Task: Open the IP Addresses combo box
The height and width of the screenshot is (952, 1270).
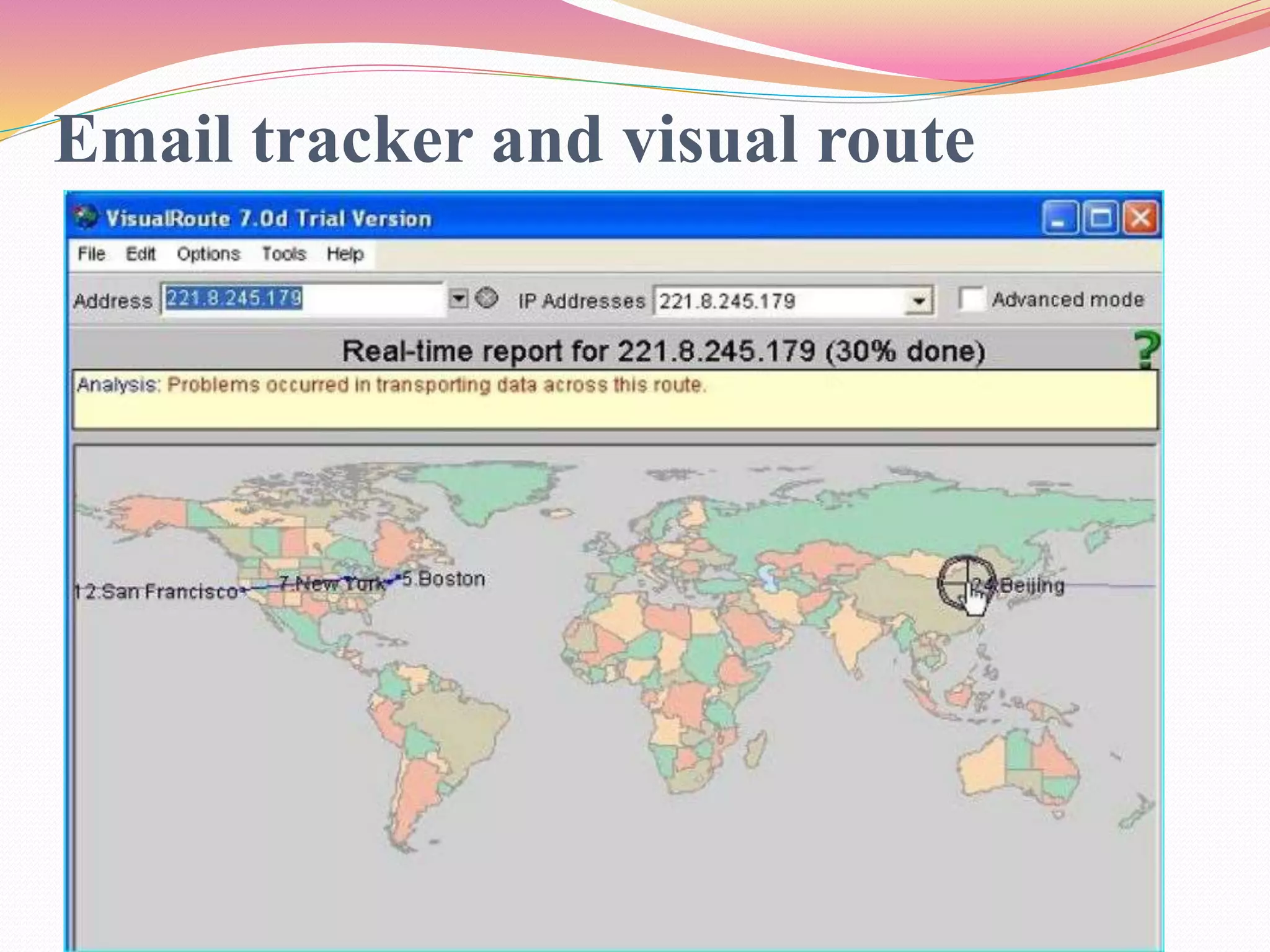Action: 793,301
